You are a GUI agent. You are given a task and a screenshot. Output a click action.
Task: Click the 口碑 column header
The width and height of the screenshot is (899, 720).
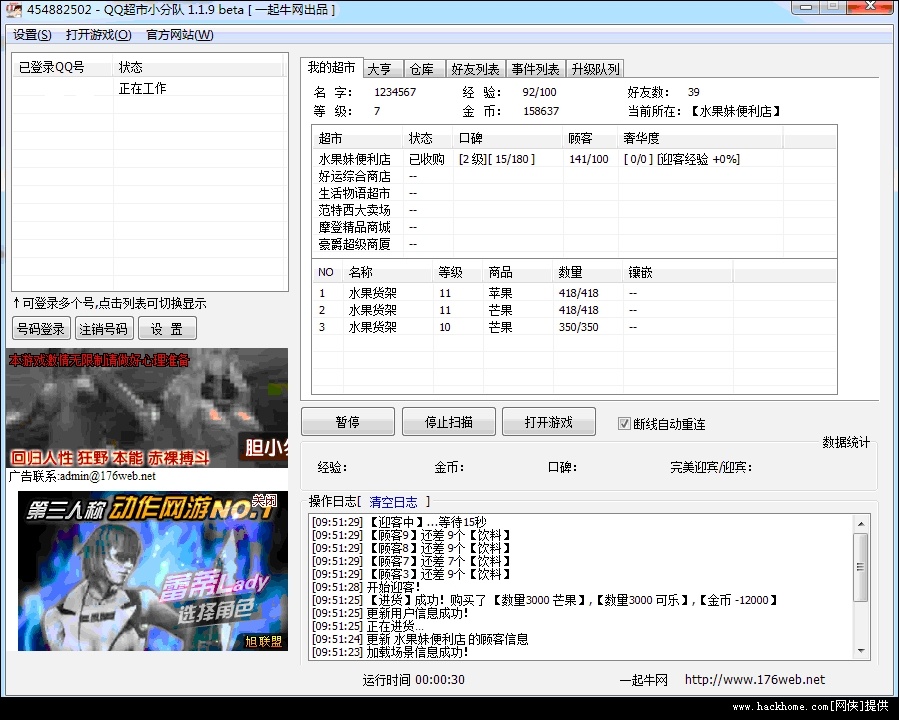pos(507,138)
